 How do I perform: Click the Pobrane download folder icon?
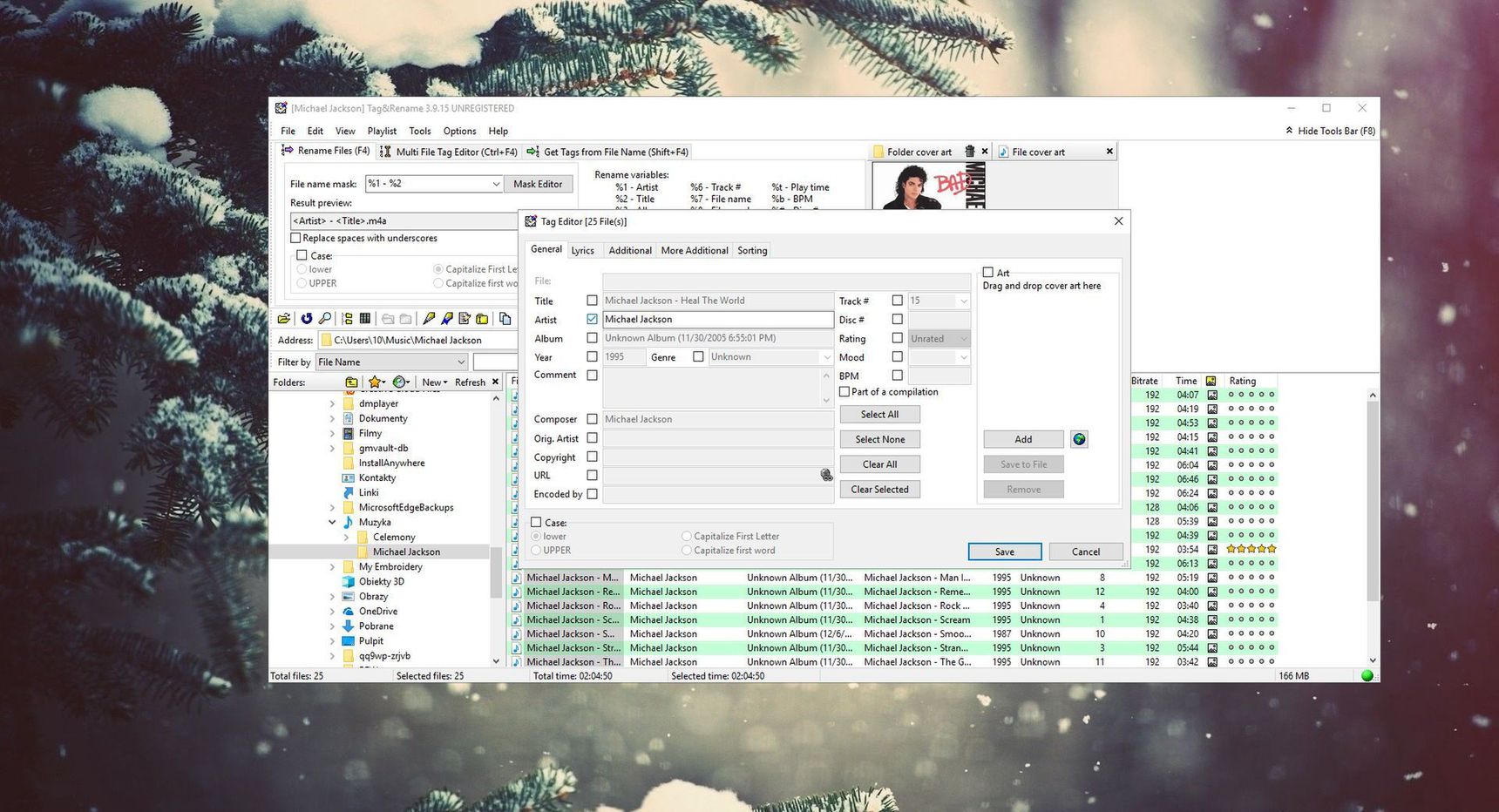[x=348, y=626]
